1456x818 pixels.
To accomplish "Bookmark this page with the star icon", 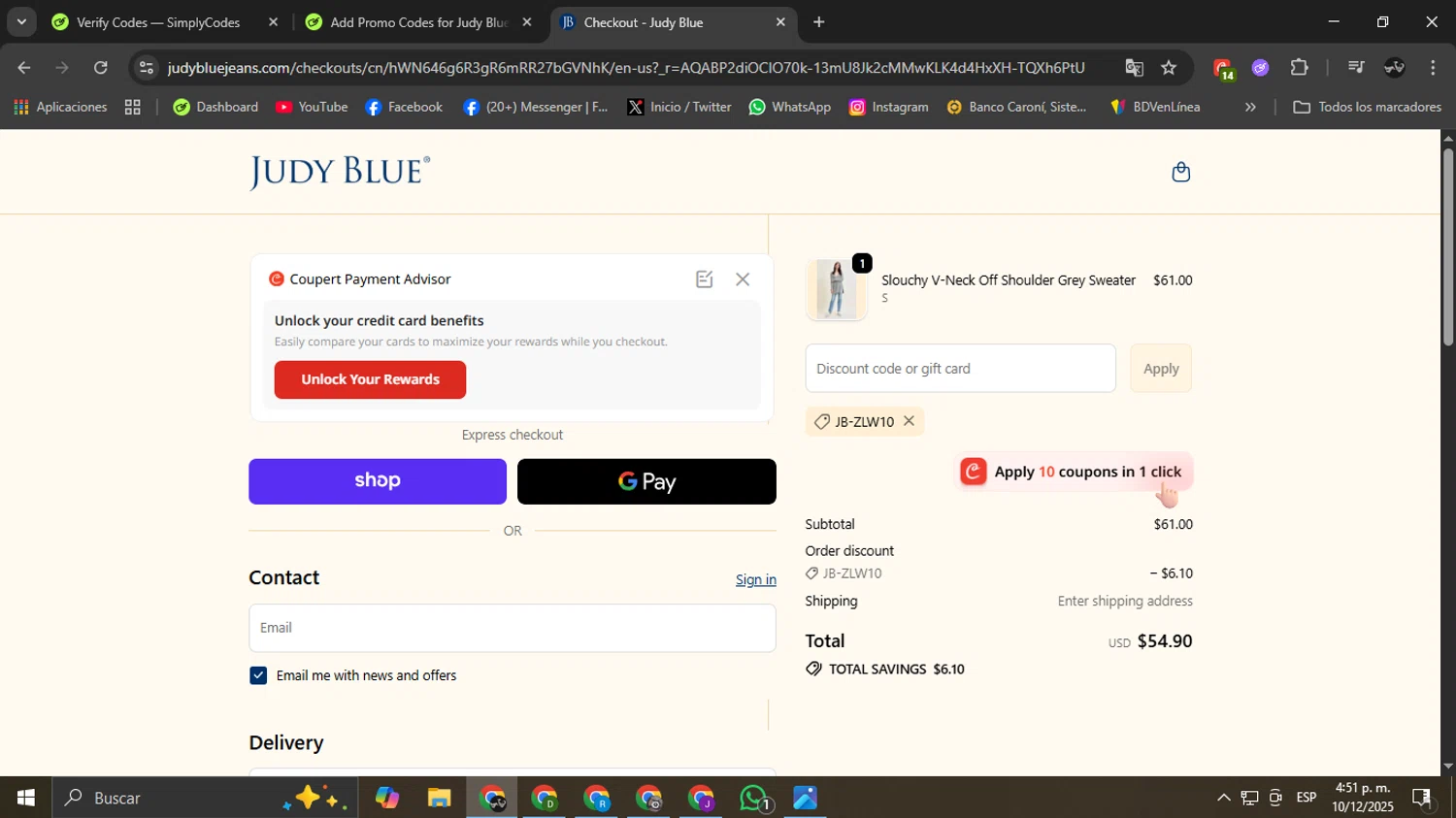I will pyautogui.click(x=1169, y=68).
